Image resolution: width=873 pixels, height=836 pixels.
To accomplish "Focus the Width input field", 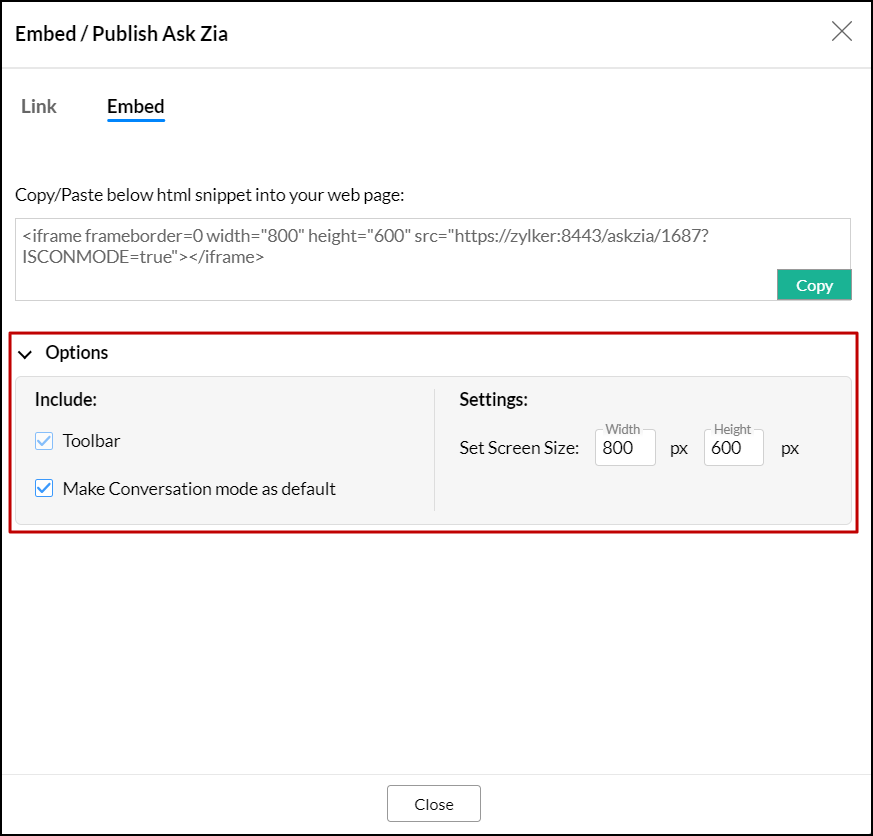I will pos(625,448).
